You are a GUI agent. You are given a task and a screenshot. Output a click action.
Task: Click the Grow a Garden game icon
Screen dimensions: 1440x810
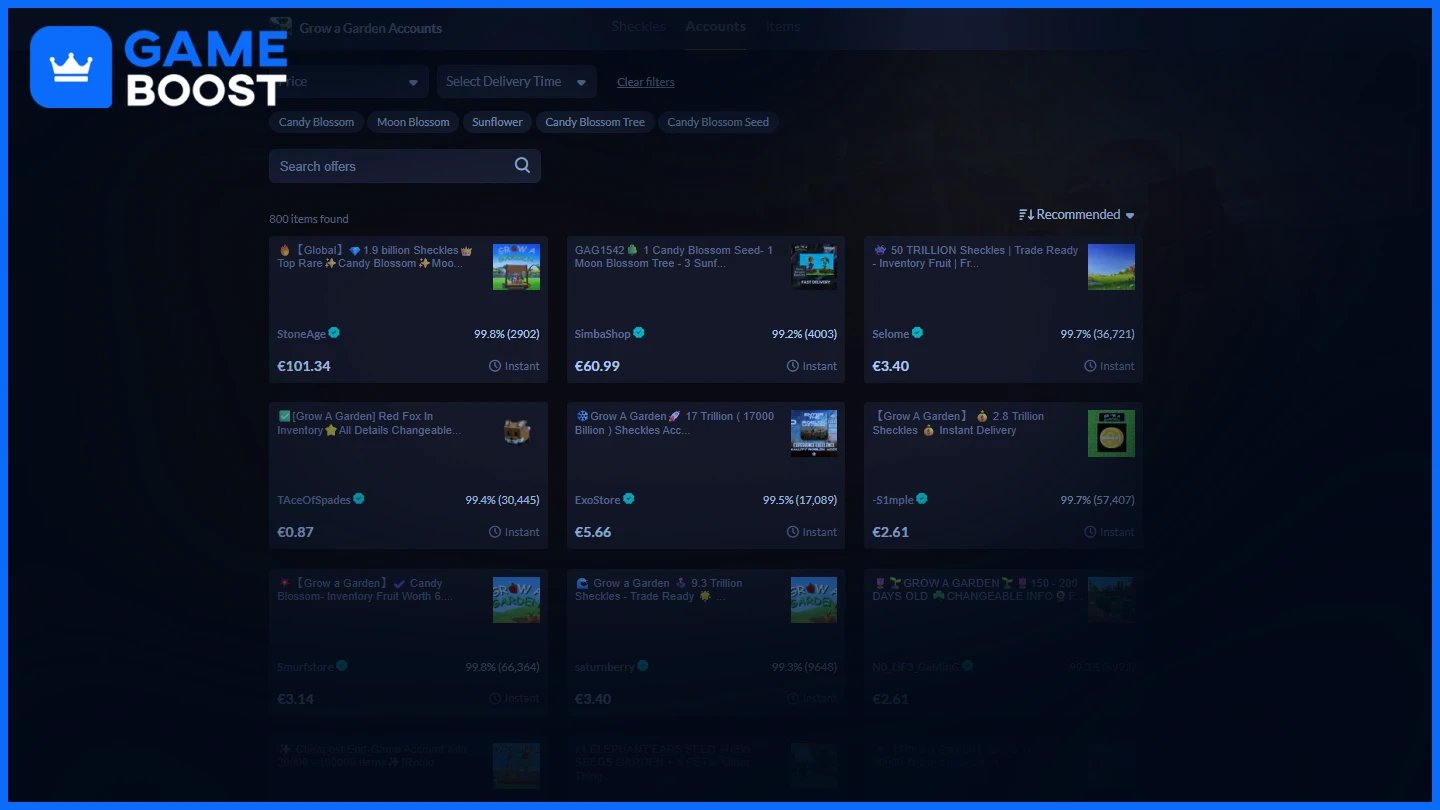coord(281,27)
